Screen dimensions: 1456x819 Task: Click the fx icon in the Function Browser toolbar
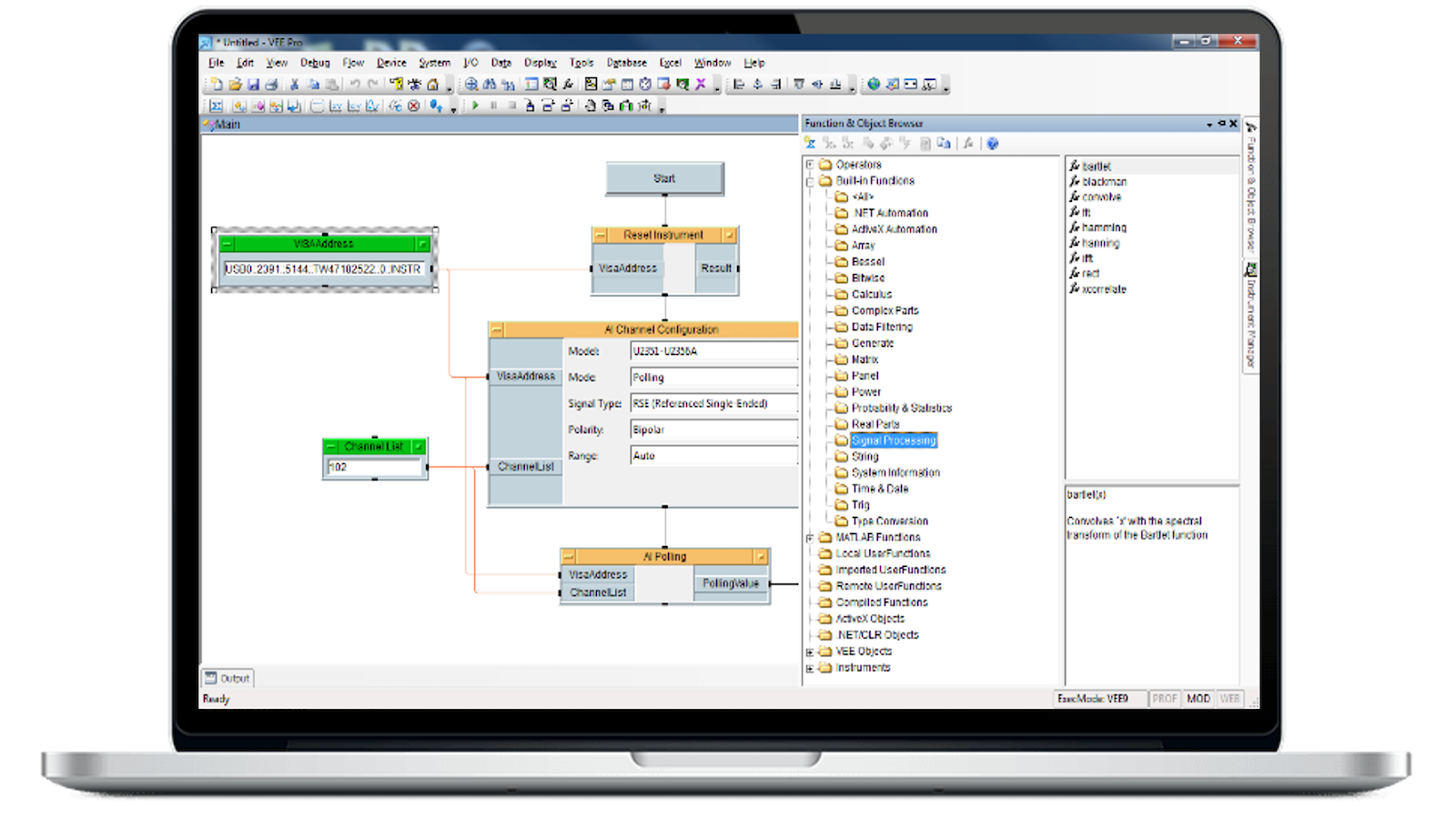tap(970, 143)
